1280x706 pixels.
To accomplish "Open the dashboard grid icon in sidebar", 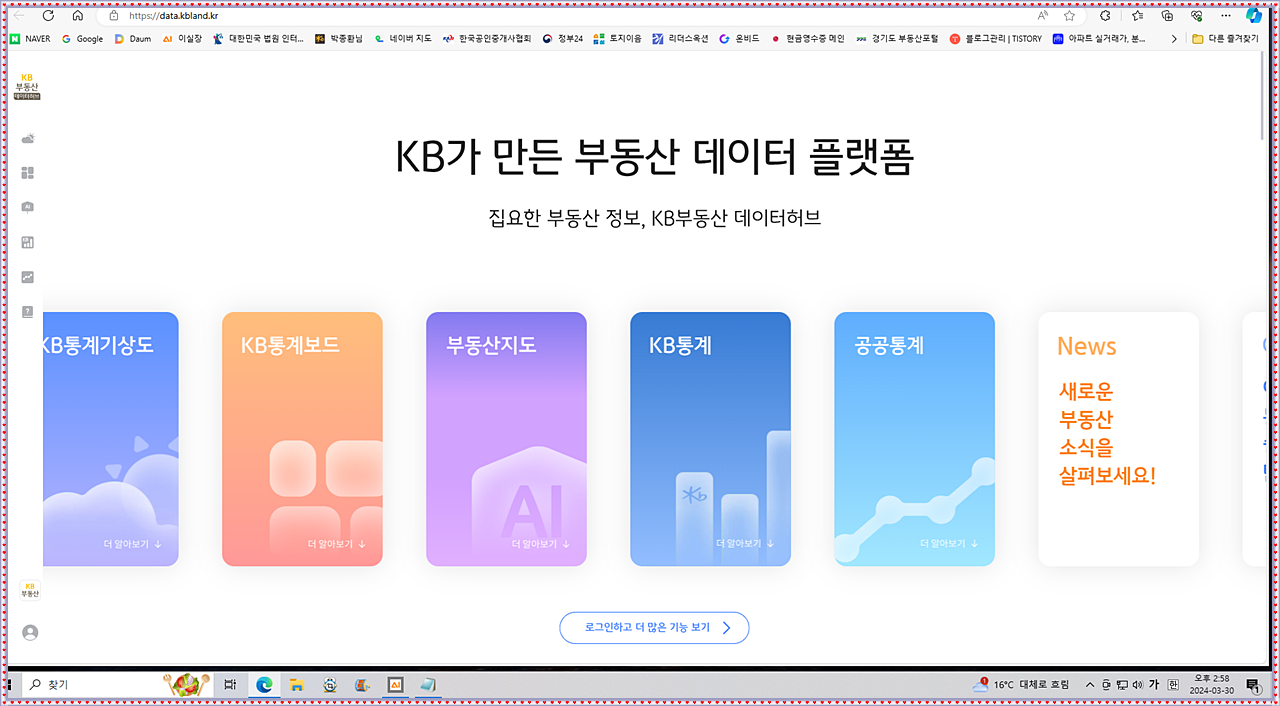I will pos(28,173).
